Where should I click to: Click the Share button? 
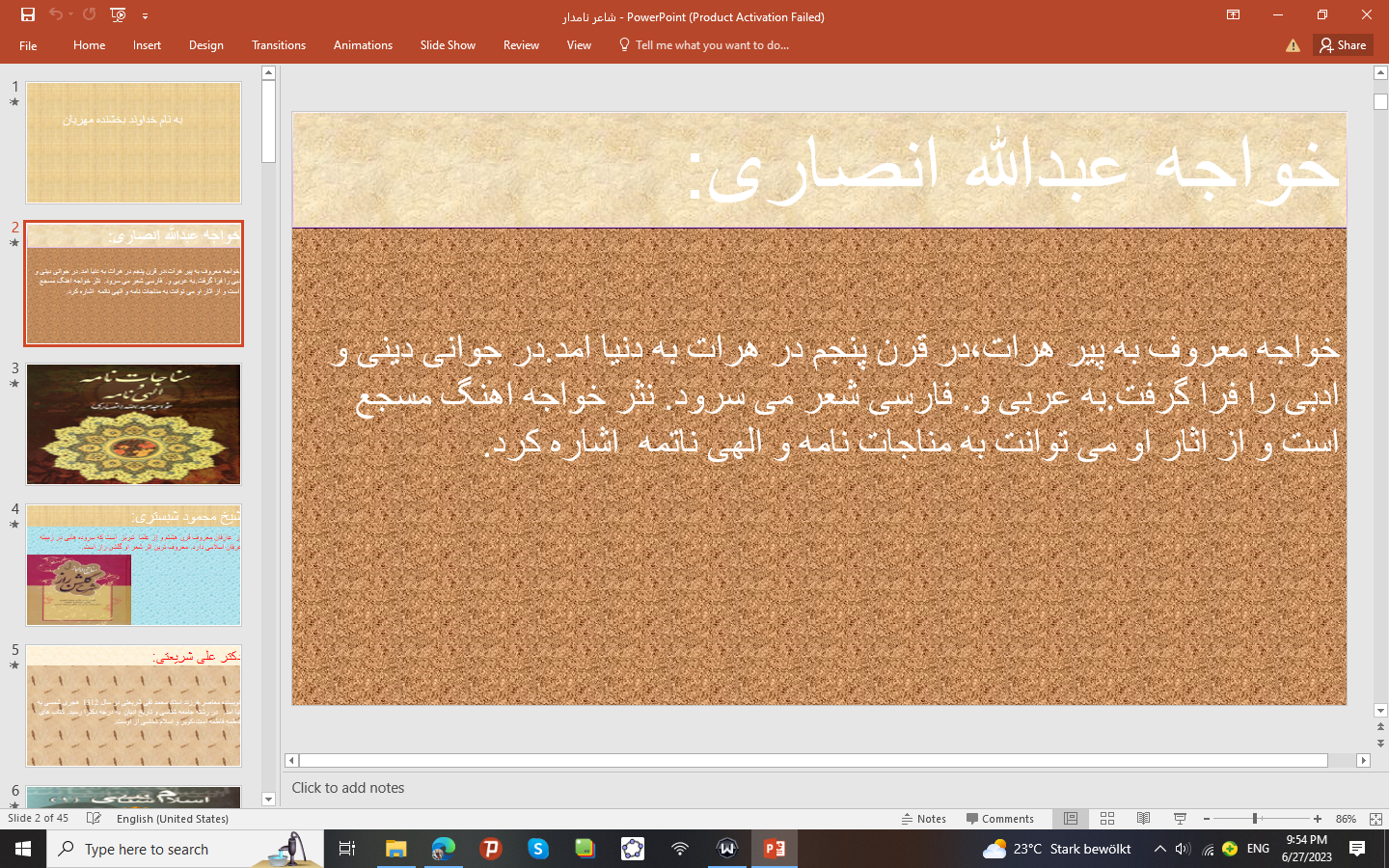(1343, 45)
